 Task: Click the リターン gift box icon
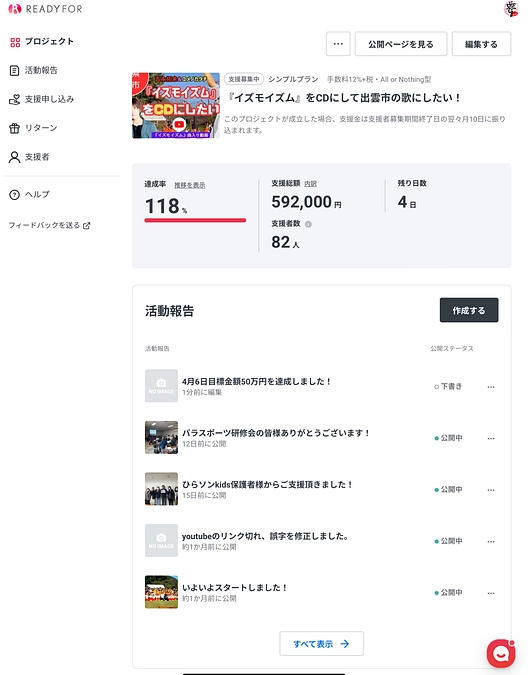pyautogui.click(x=15, y=128)
